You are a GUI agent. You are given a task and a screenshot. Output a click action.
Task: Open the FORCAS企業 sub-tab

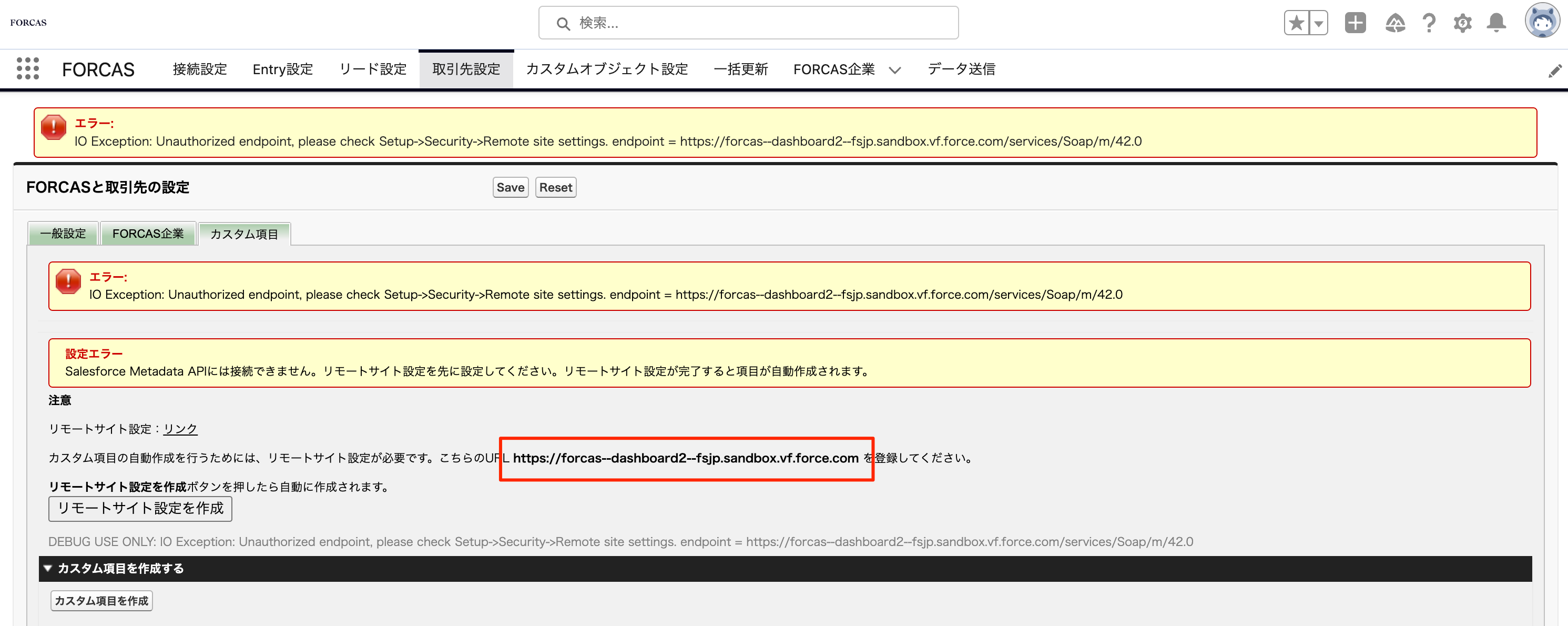coord(148,234)
